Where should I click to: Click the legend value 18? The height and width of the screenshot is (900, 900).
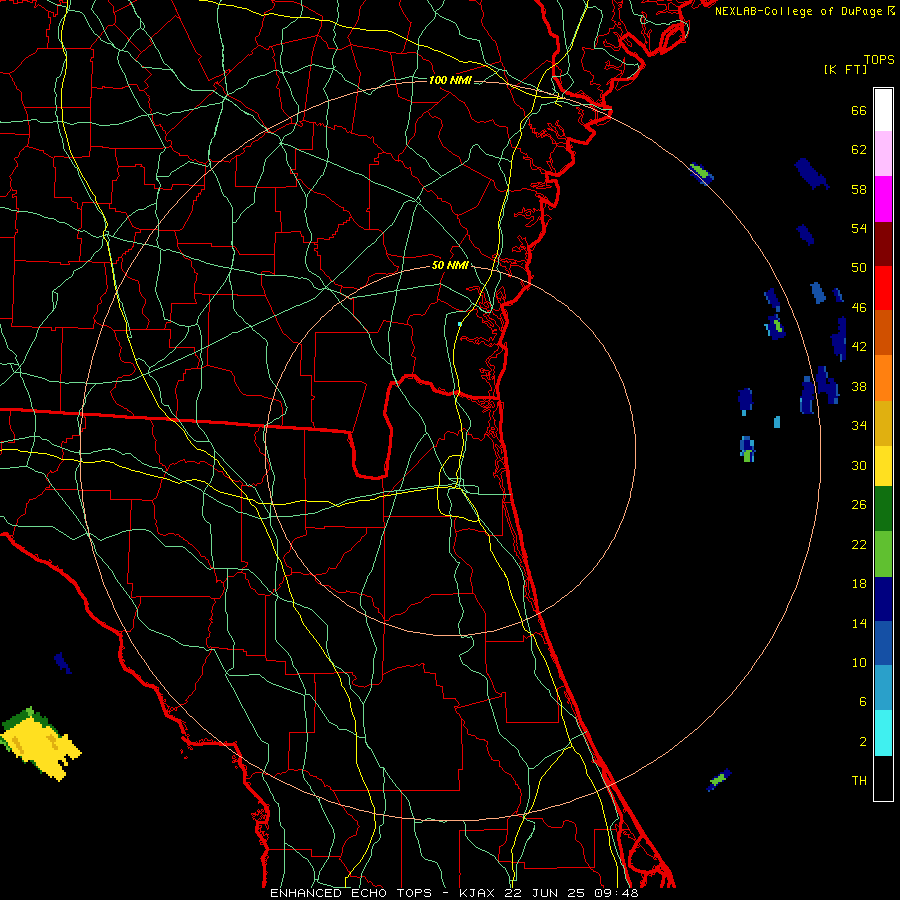click(859, 584)
